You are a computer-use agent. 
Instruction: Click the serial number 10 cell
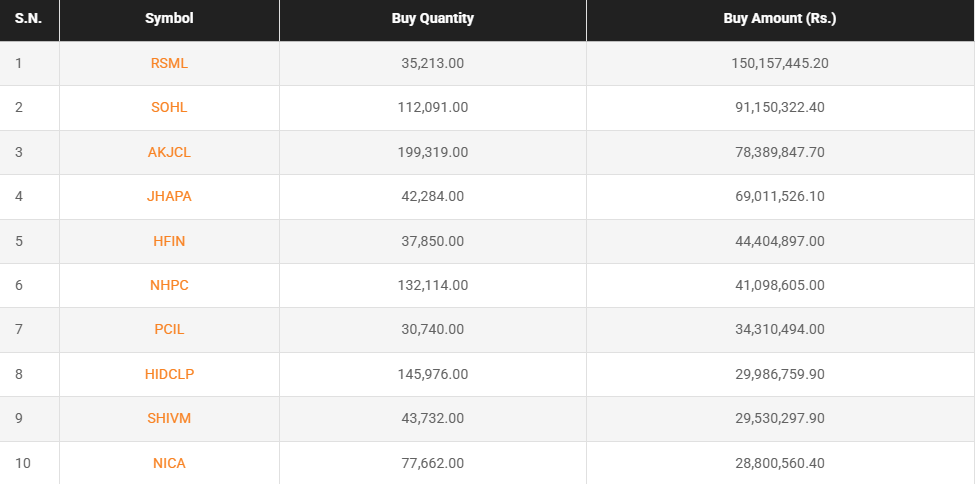[22, 463]
